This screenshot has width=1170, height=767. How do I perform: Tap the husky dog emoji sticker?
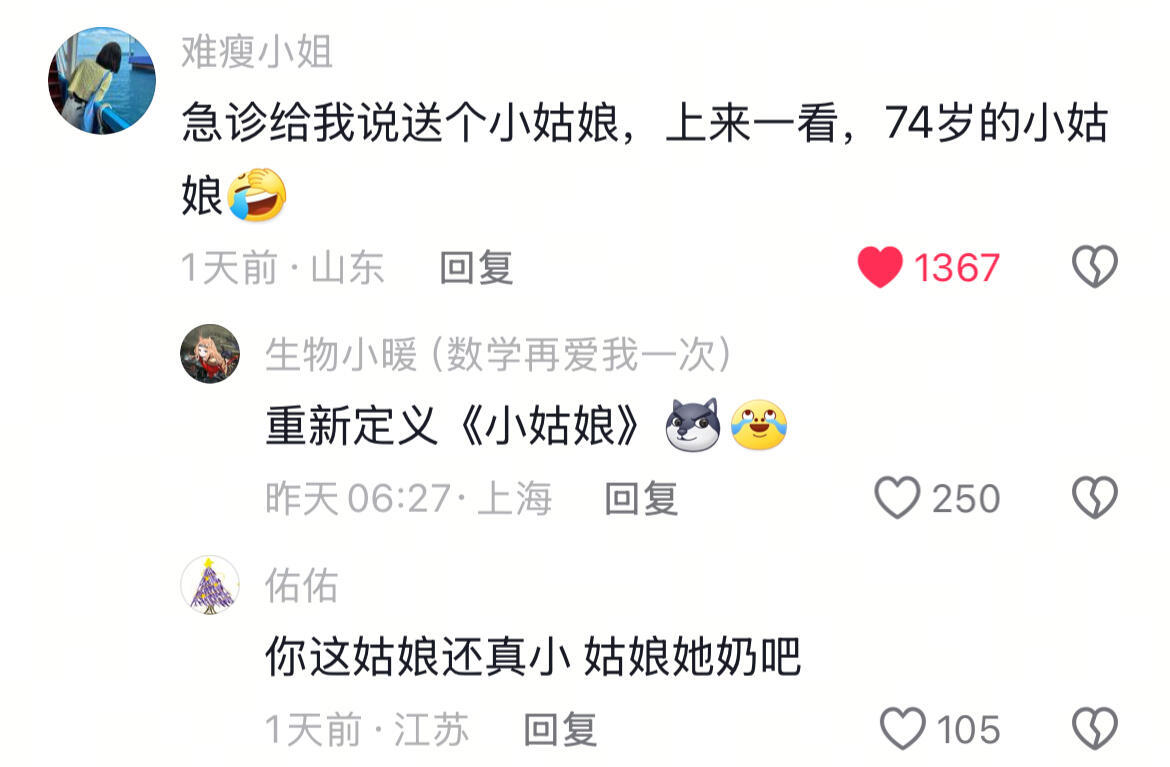click(x=693, y=425)
